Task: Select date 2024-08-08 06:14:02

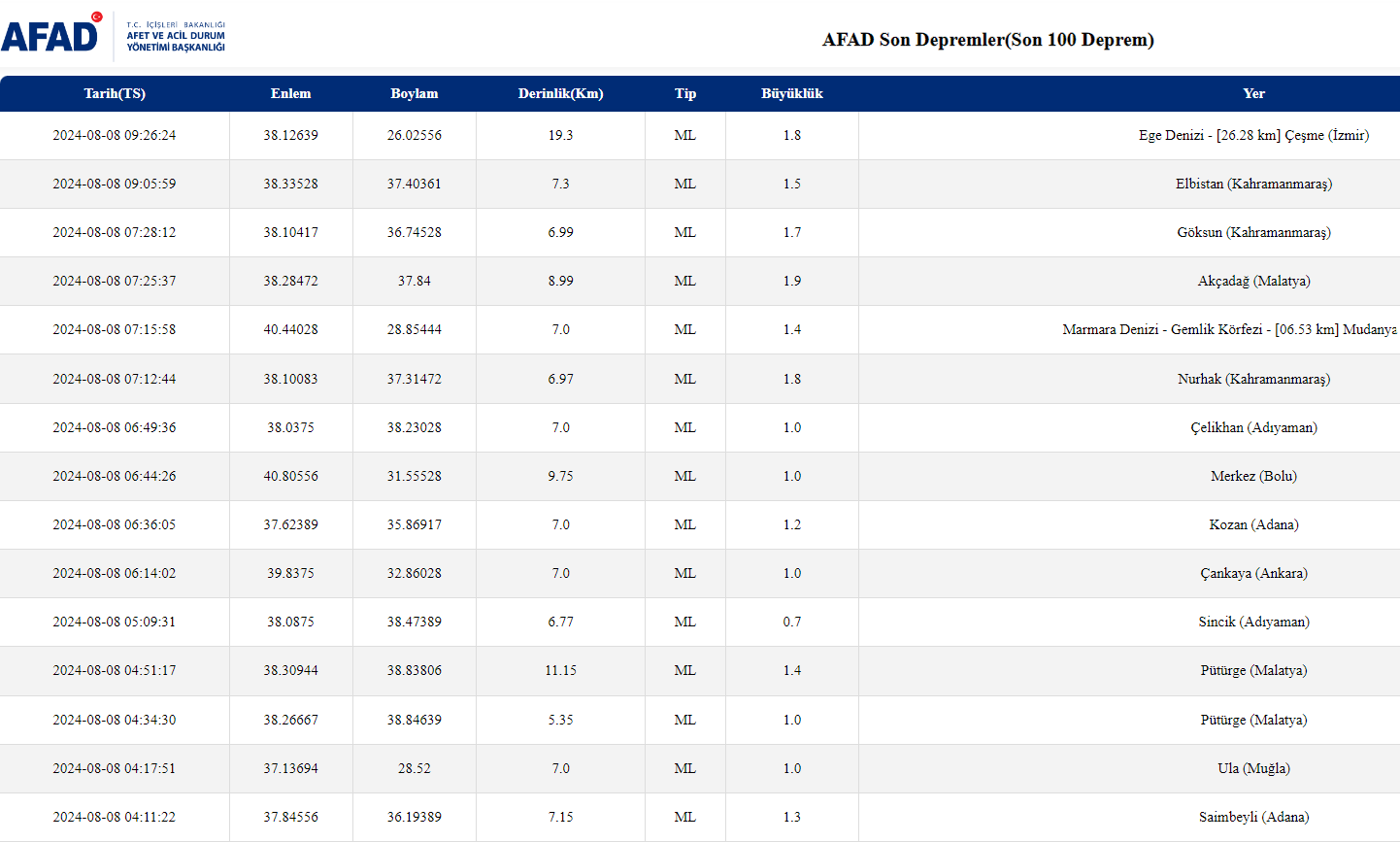Action: click(115, 574)
